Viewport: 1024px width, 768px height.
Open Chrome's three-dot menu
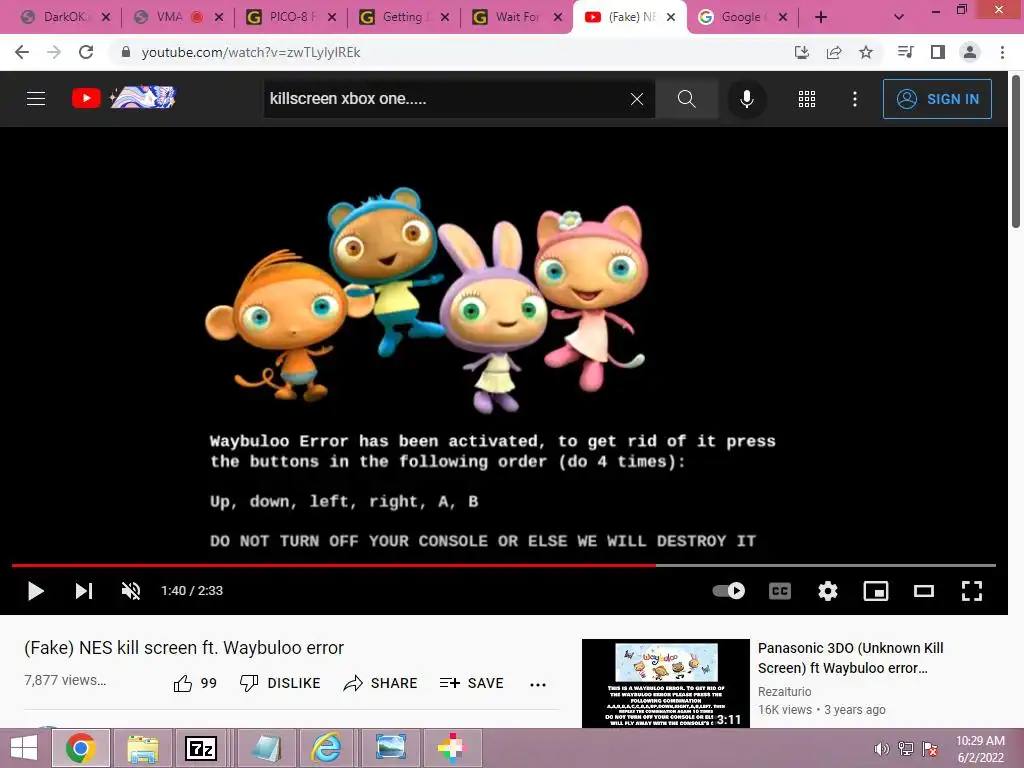[1002, 52]
